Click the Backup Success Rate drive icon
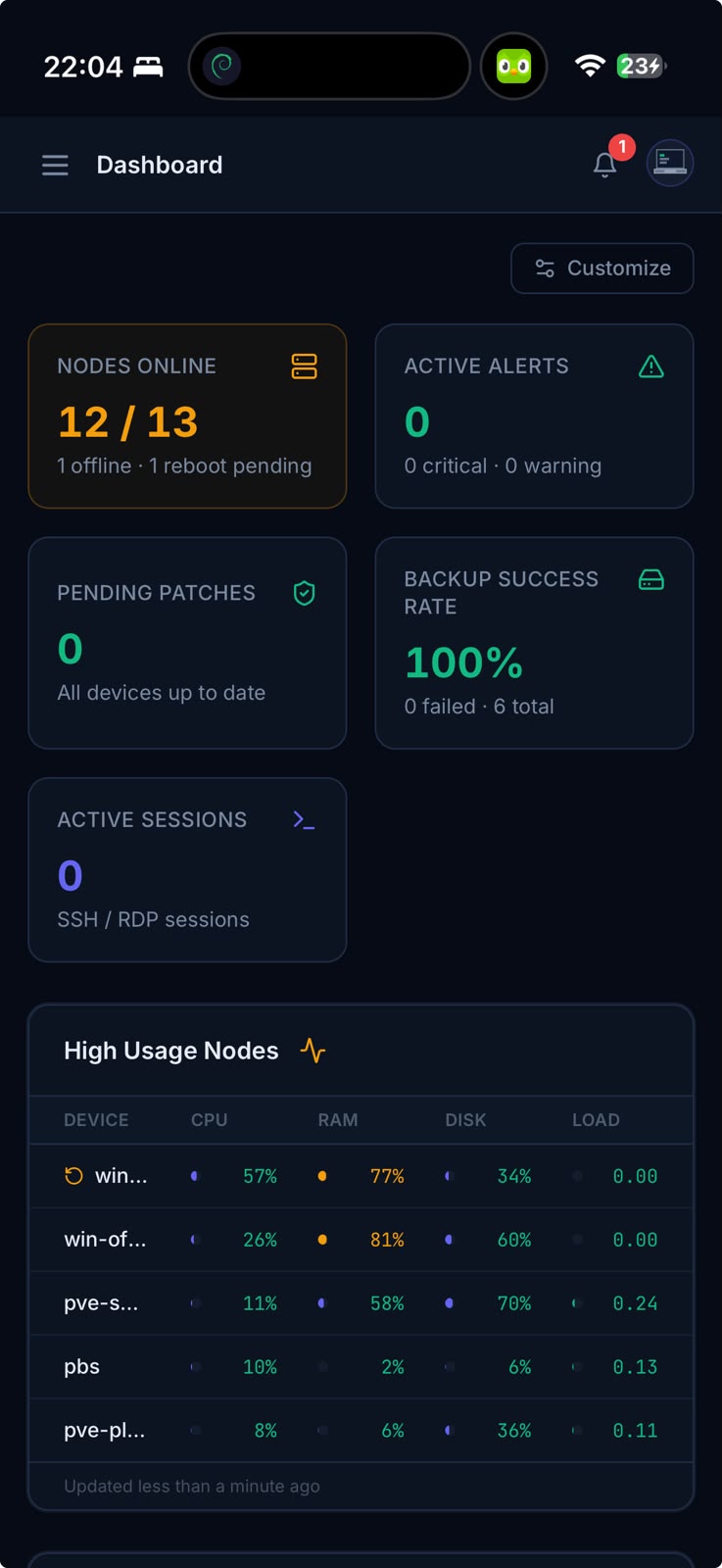 (651, 580)
